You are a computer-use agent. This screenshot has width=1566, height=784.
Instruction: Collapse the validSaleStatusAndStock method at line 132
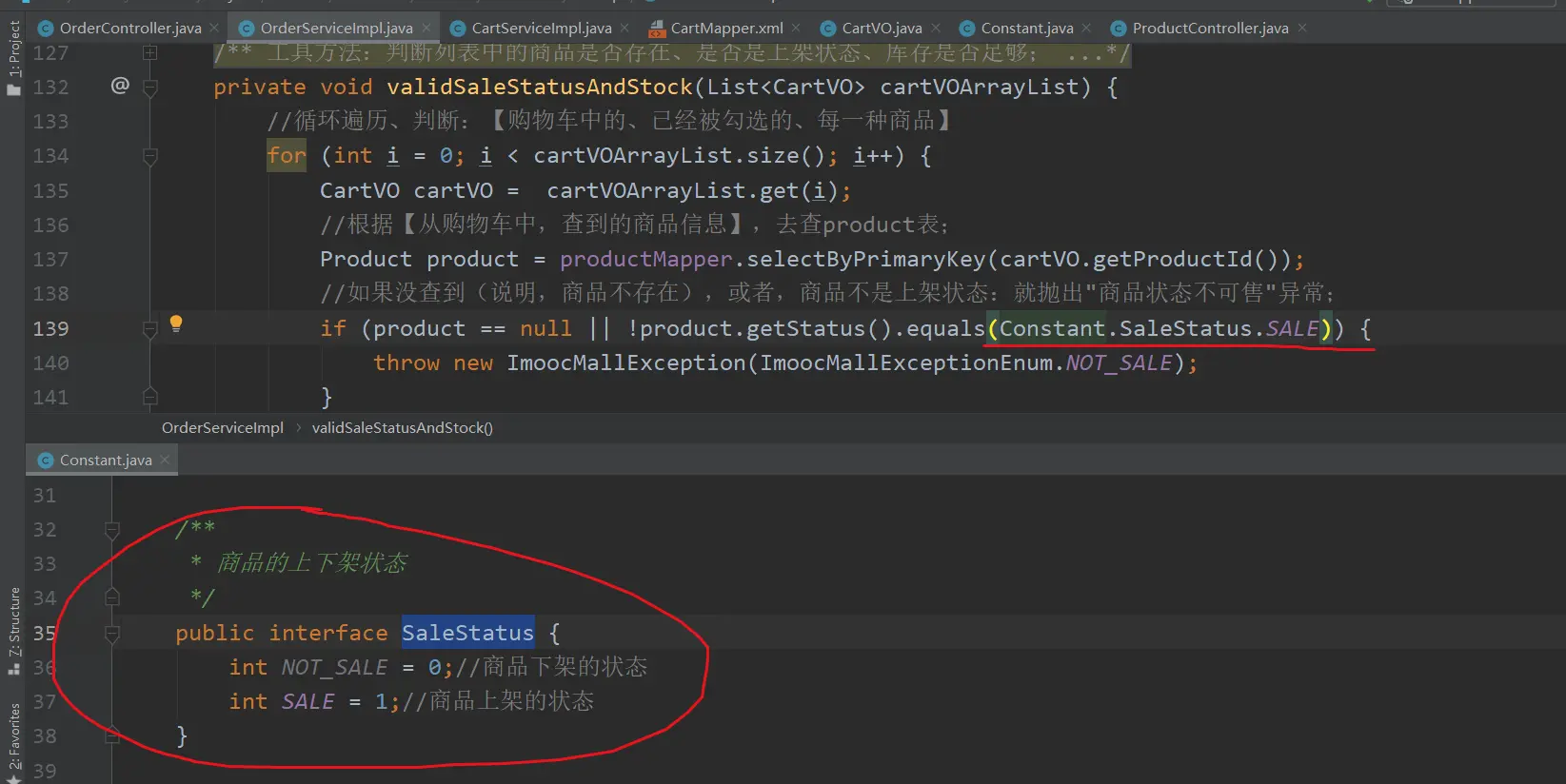[149, 88]
